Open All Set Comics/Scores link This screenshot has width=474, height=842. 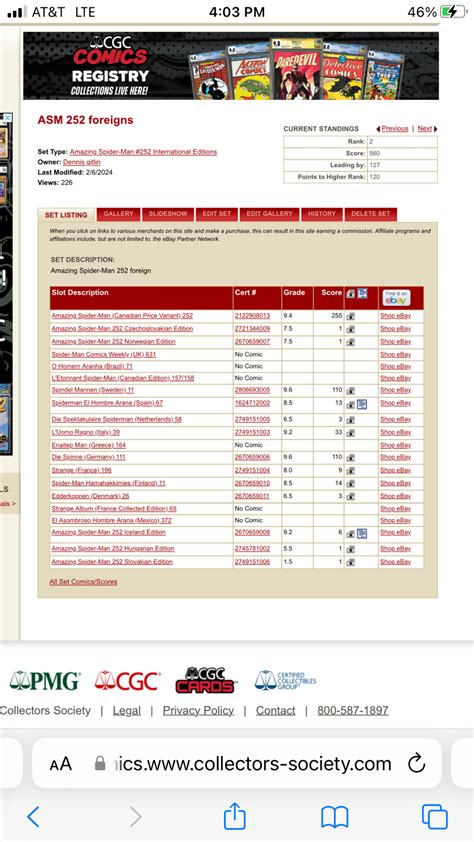tap(83, 582)
